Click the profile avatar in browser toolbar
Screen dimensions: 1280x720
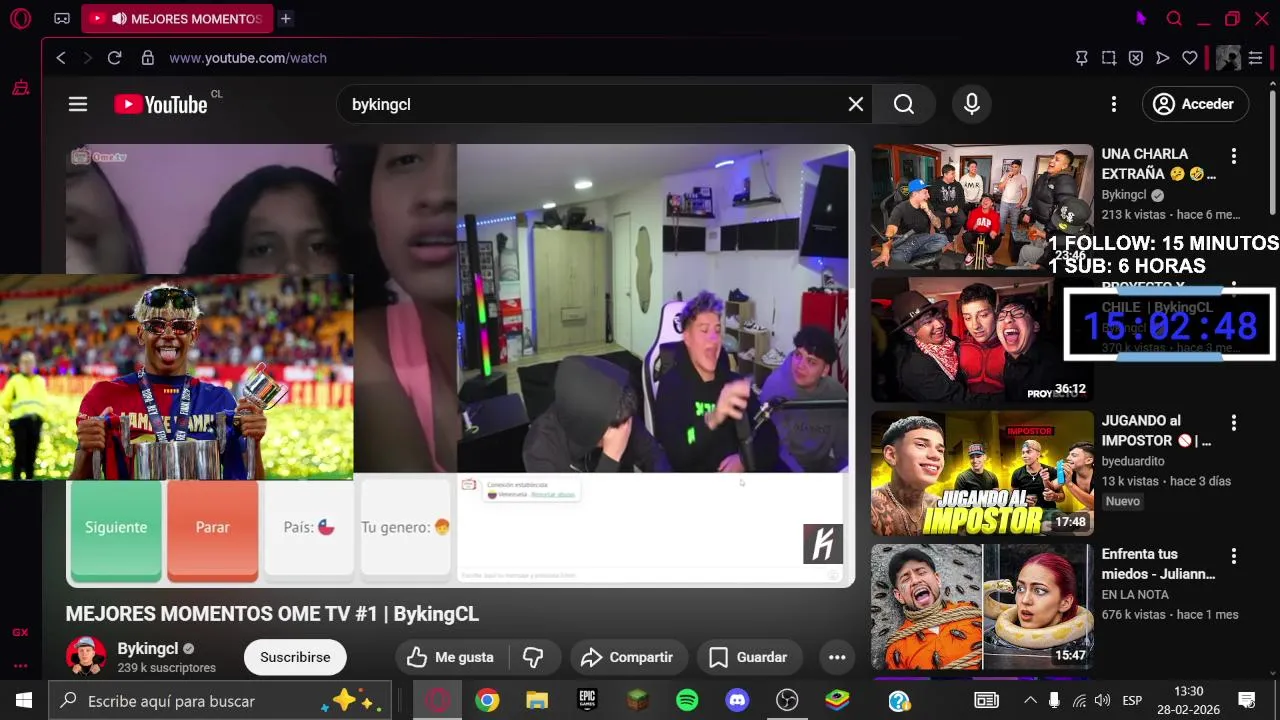(x=1228, y=58)
